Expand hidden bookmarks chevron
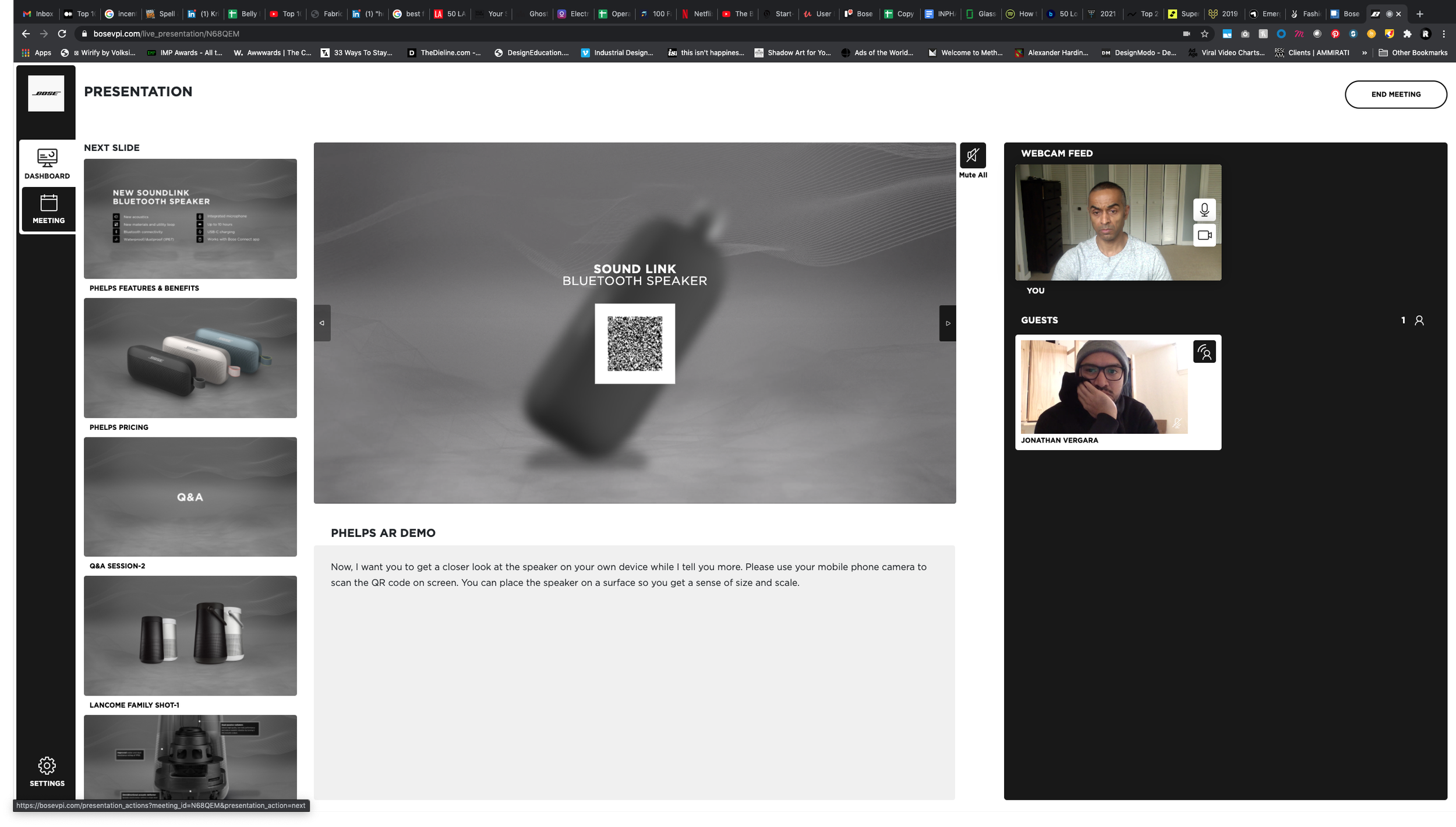The height and width of the screenshot is (827, 1456). coord(1364,52)
